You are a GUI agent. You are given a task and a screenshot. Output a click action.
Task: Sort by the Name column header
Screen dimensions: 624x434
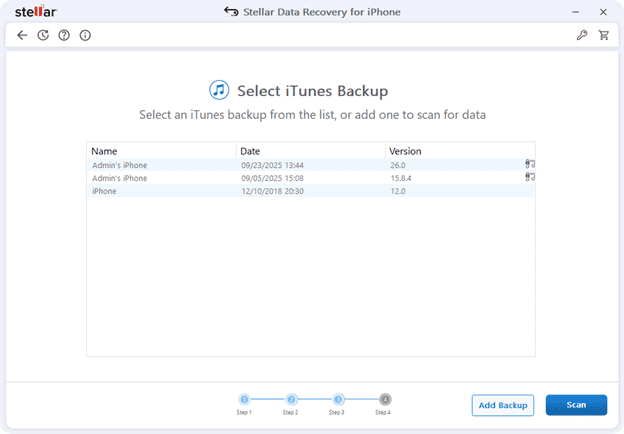tap(162, 151)
